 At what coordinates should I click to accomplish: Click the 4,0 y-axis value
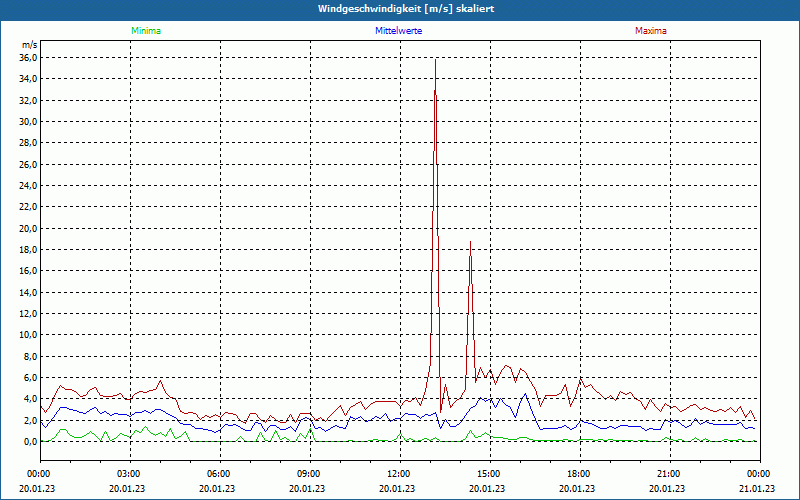(x=30, y=399)
